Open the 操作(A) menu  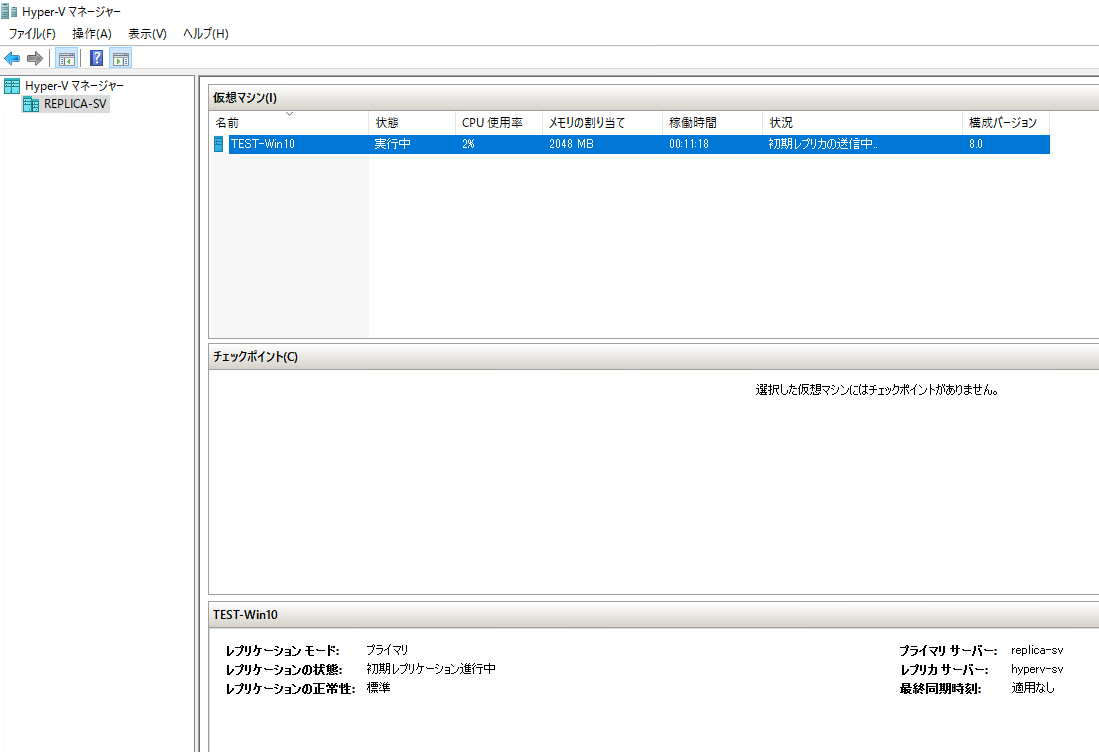point(92,34)
